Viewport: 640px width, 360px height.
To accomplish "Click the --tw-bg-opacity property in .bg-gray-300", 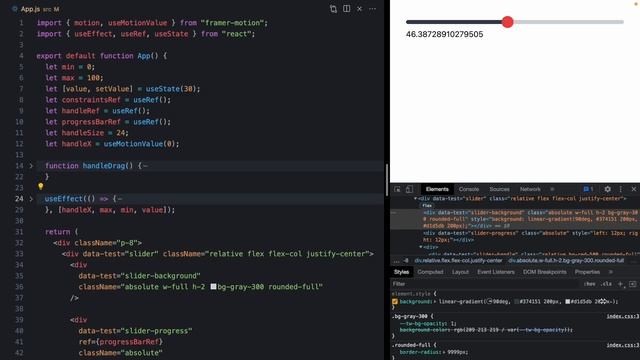I will pyautogui.click(x=423, y=324).
